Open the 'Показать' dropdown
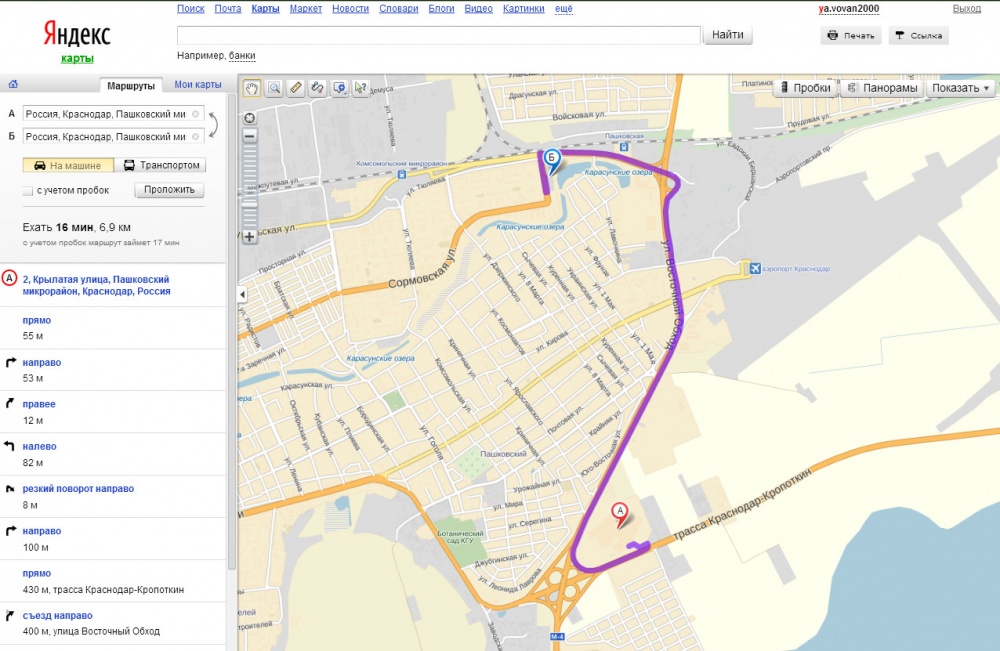The image size is (1000, 651). [960, 88]
